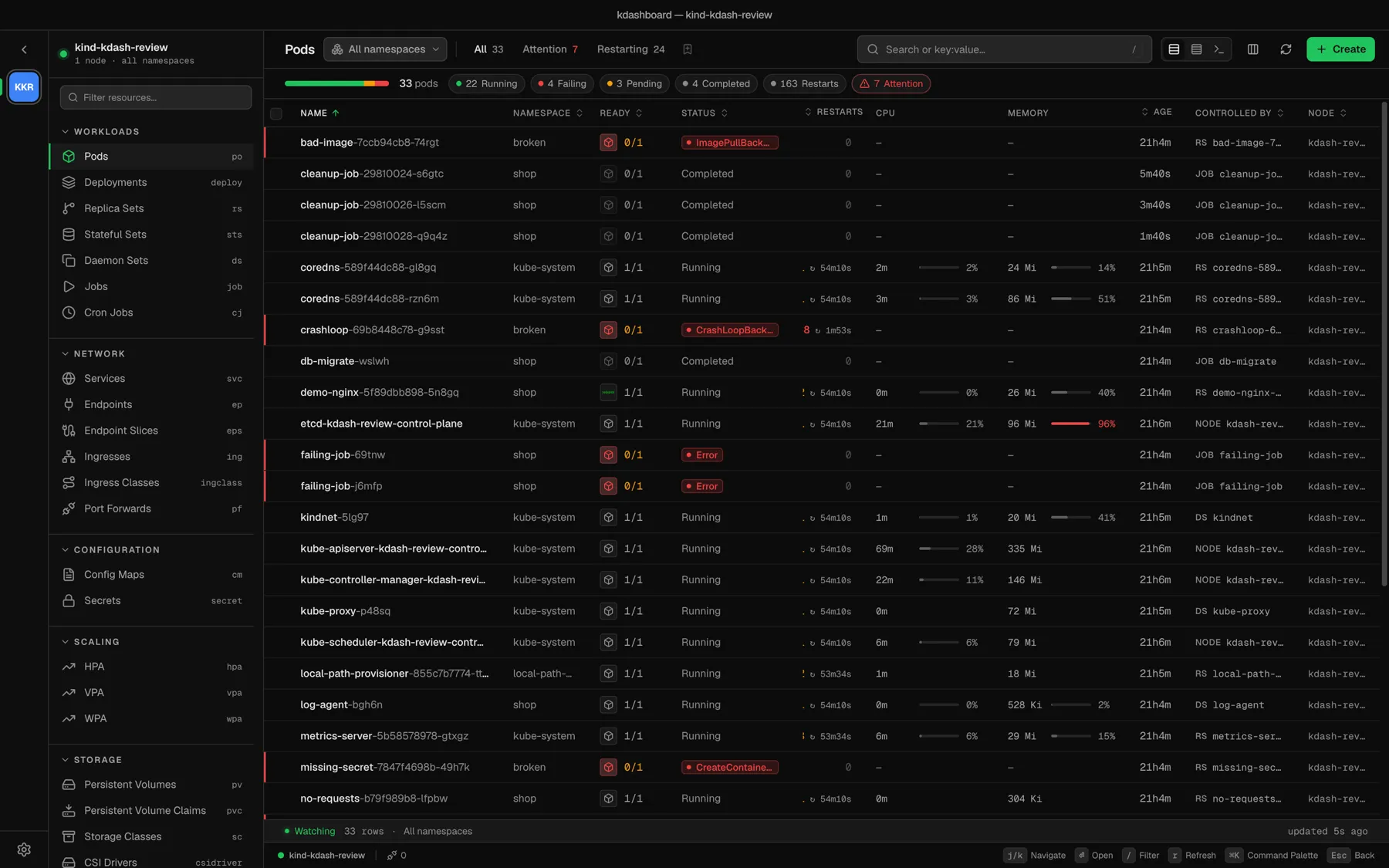Collapse the Network section
The width and height of the screenshot is (1389, 868).
[93, 354]
